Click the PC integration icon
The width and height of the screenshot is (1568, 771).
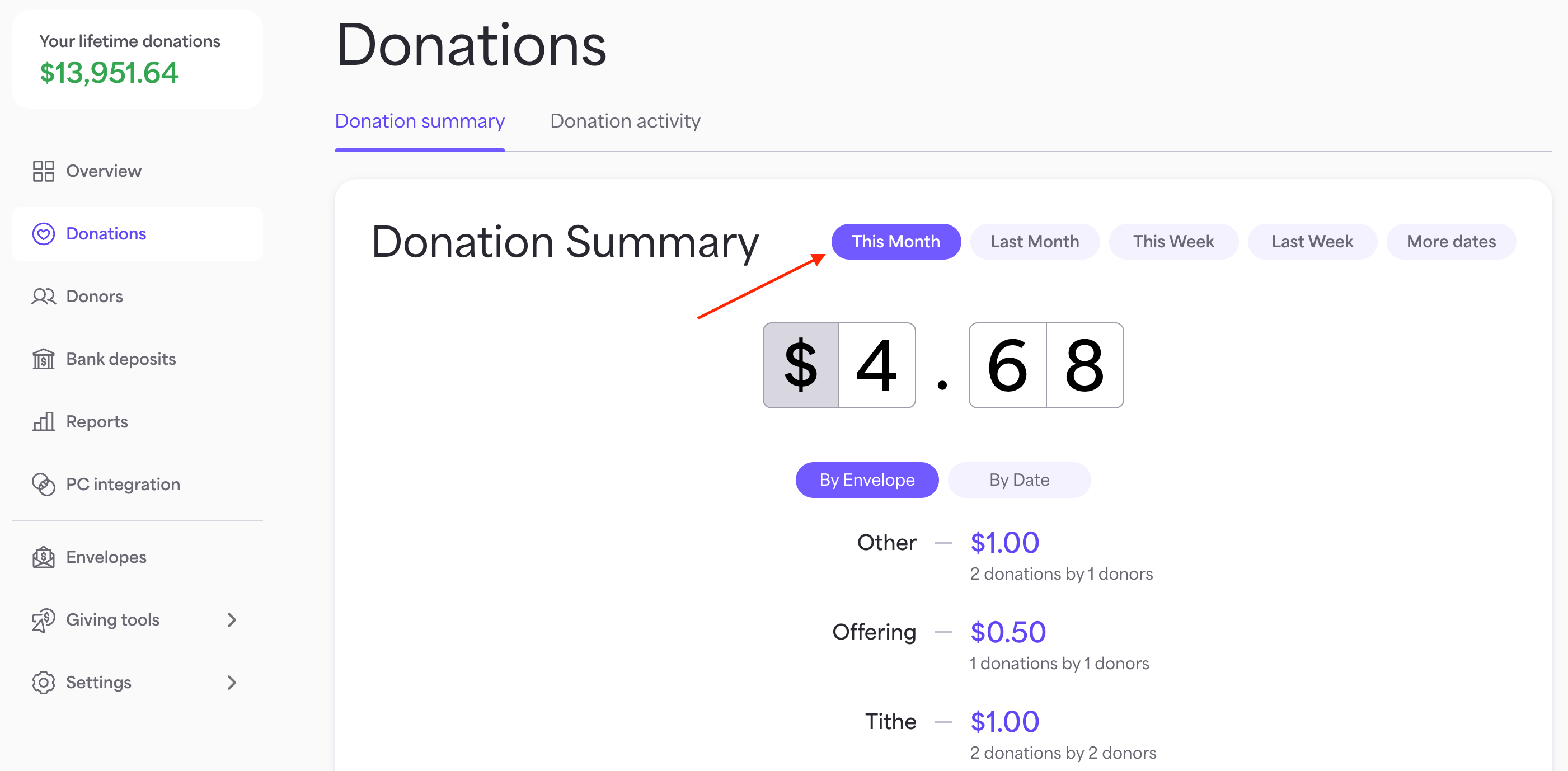pyautogui.click(x=43, y=485)
